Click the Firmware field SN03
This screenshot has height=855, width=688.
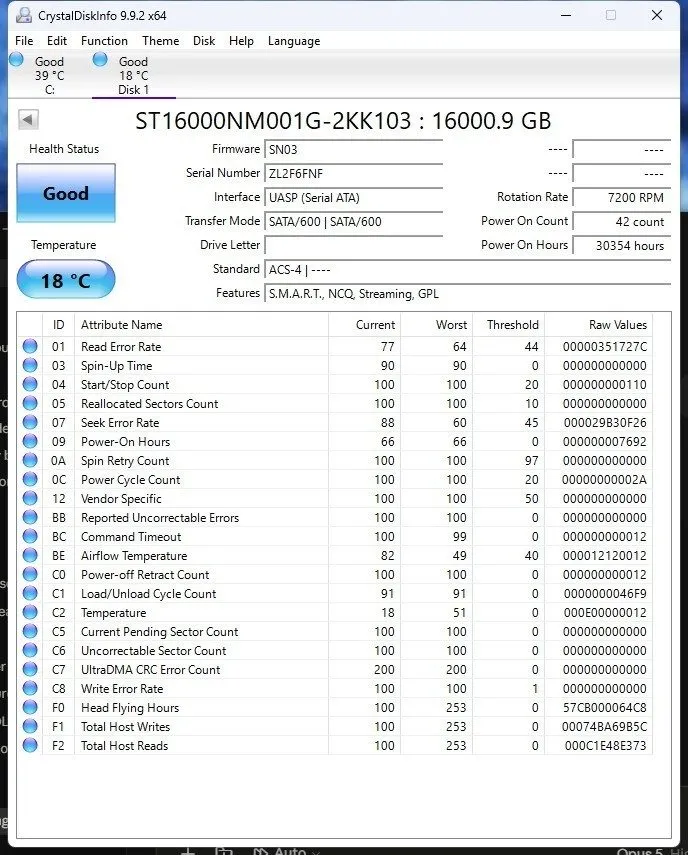[x=353, y=149]
